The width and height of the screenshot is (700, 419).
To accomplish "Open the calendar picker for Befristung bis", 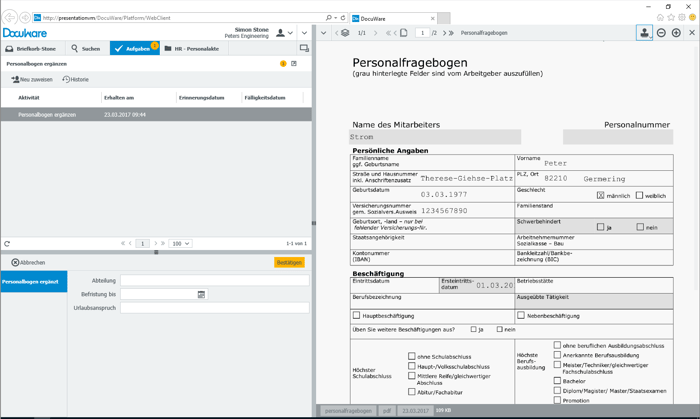I will tap(201, 295).
